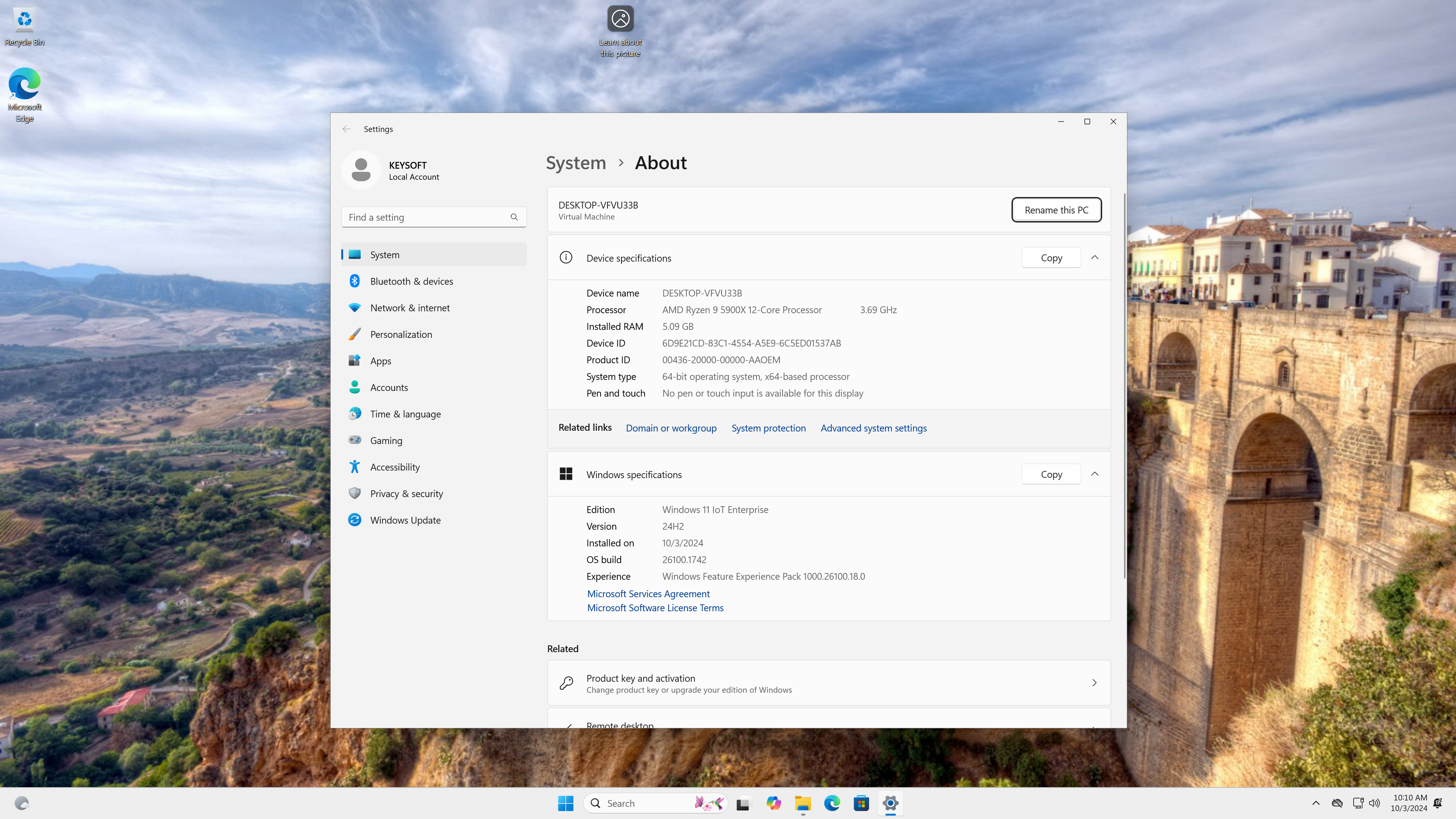This screenshot has width=1456, height=819.
Task: Maximize the Settings window
Action: pyautogui.click(x=1087, y=121)
